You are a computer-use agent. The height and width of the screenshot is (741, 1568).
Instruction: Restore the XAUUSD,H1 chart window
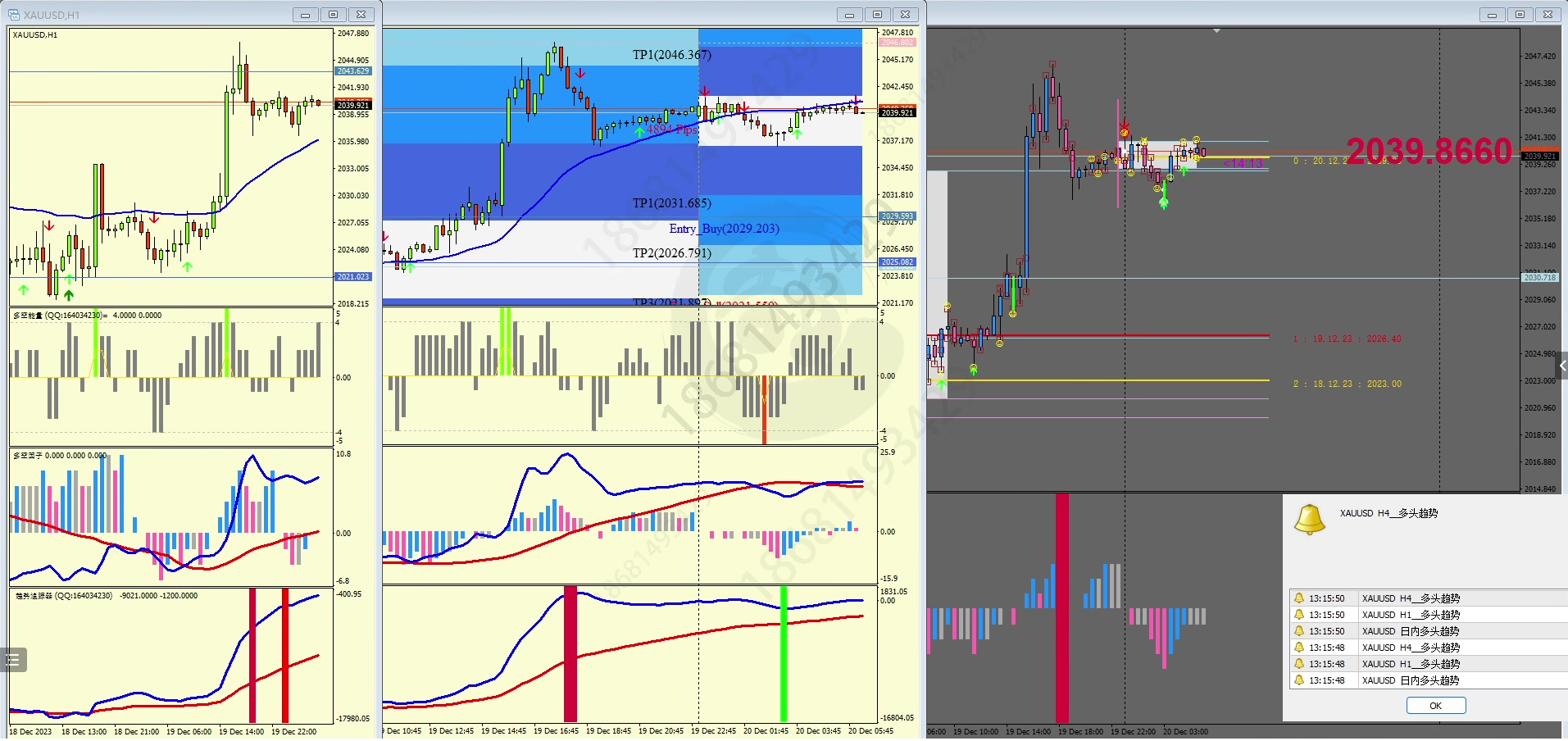click(x=333, y=15)
